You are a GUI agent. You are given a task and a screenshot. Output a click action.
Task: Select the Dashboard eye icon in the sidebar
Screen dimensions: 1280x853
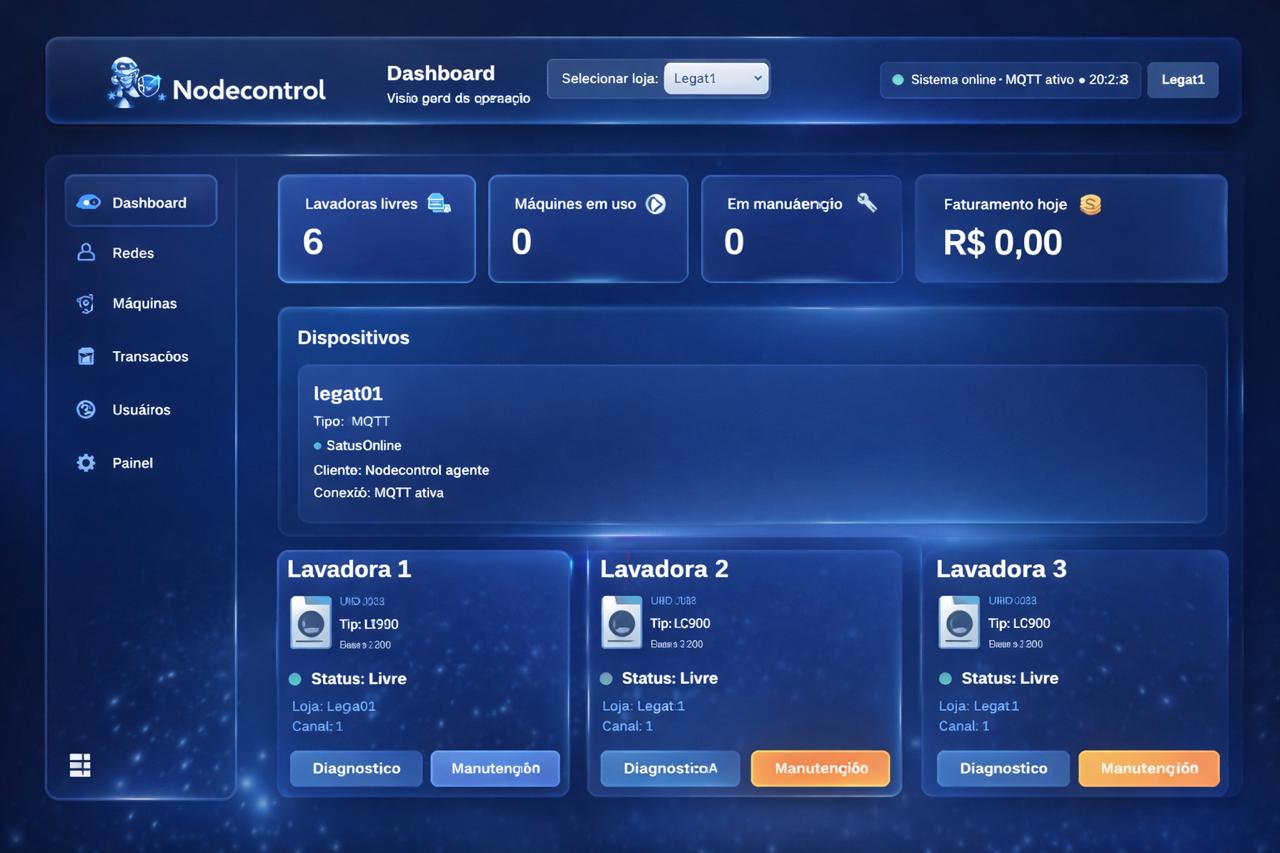(87, 201)
